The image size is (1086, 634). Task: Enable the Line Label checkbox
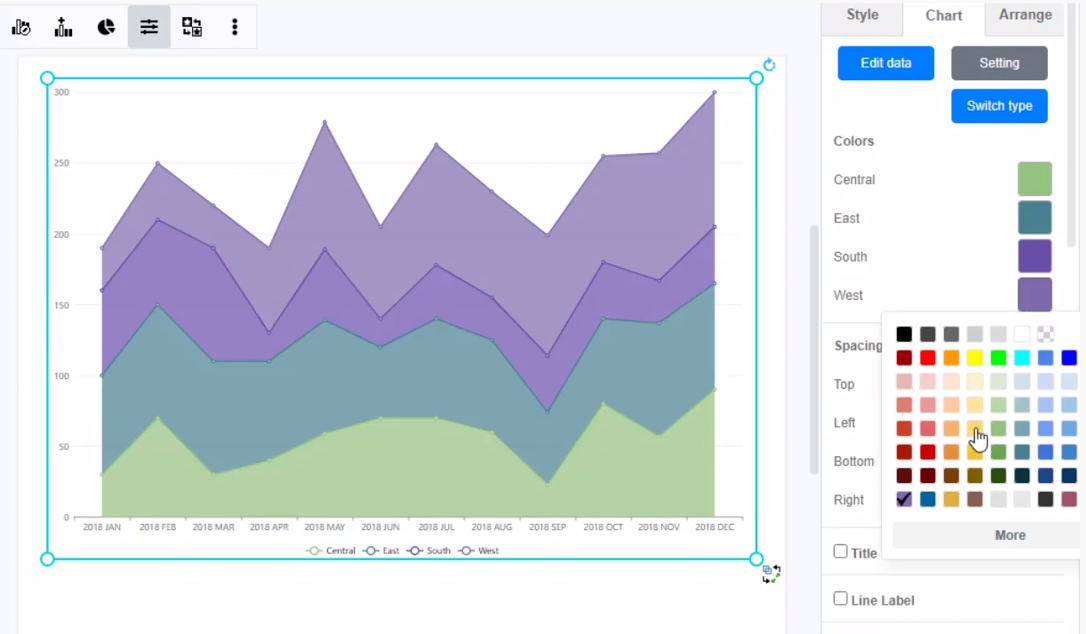pos(840,599)
